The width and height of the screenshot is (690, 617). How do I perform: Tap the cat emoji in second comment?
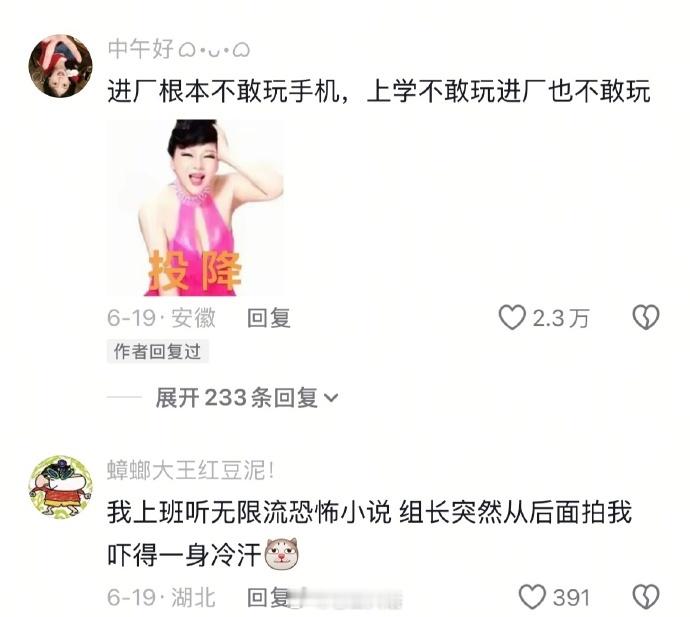pos(281,553)
